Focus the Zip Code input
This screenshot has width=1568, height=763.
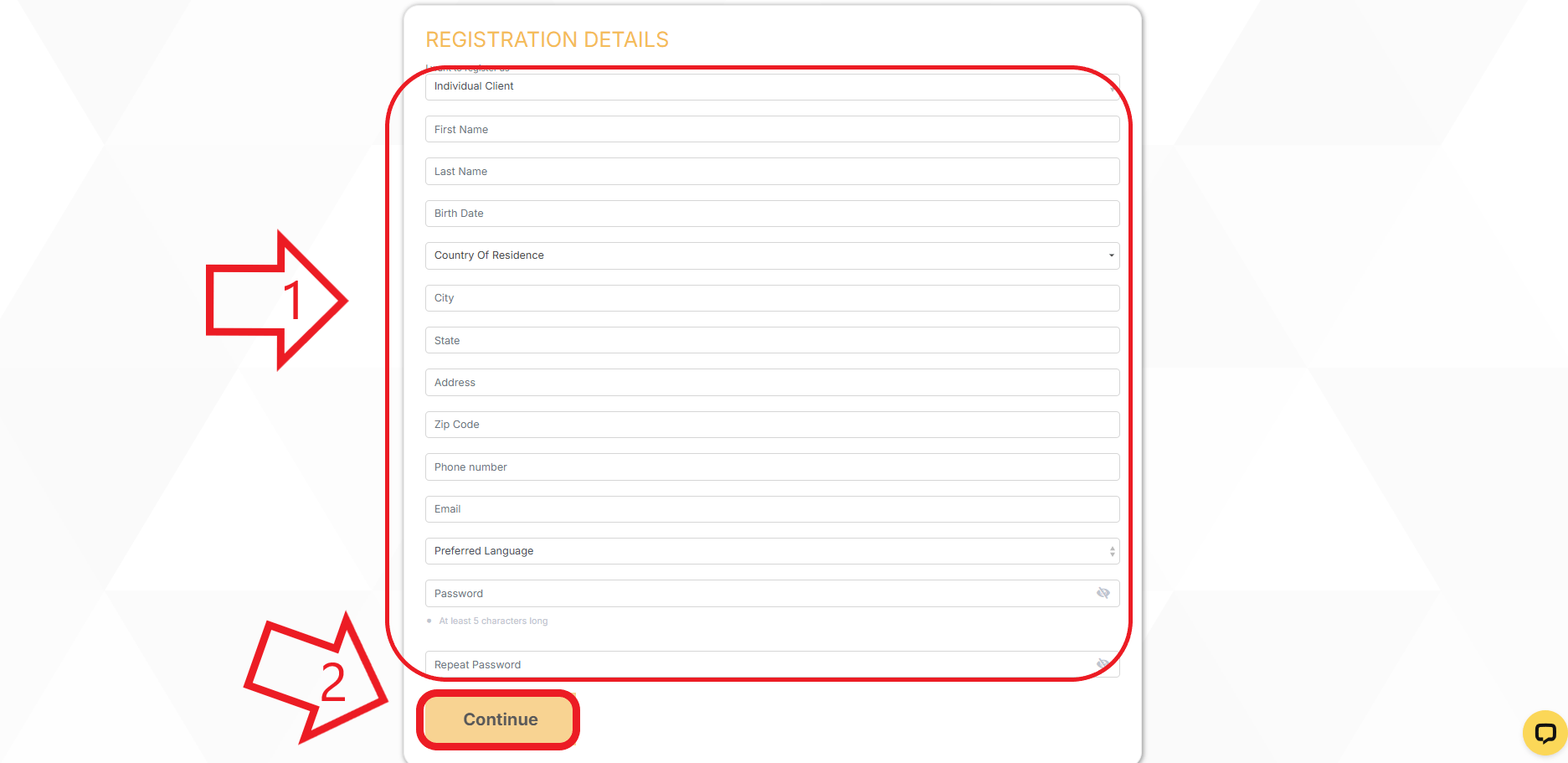[x=772, y=425]
